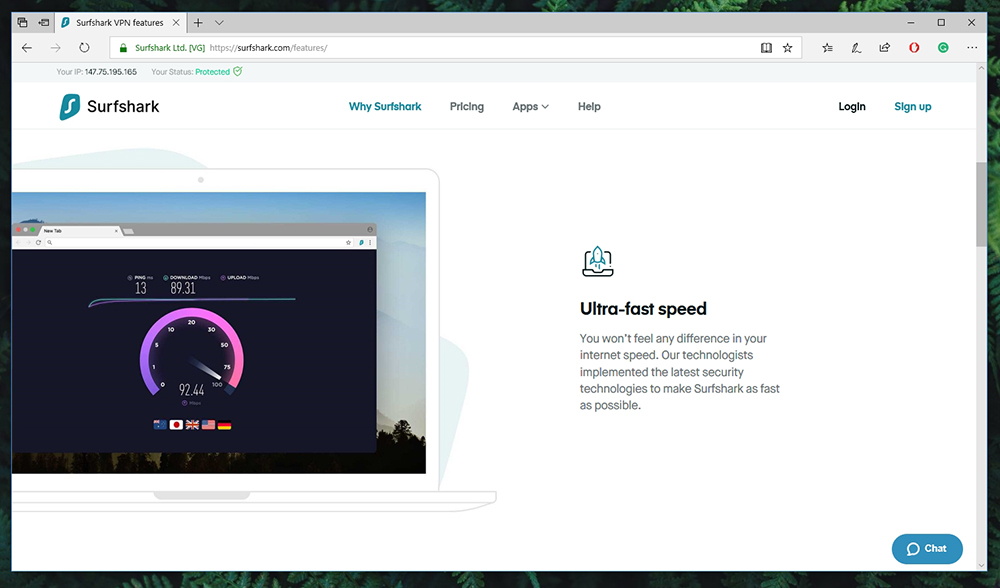1000x588 pixels.
Task: Click the green Grammarly extension icon
Action: (x=943, y=47)
